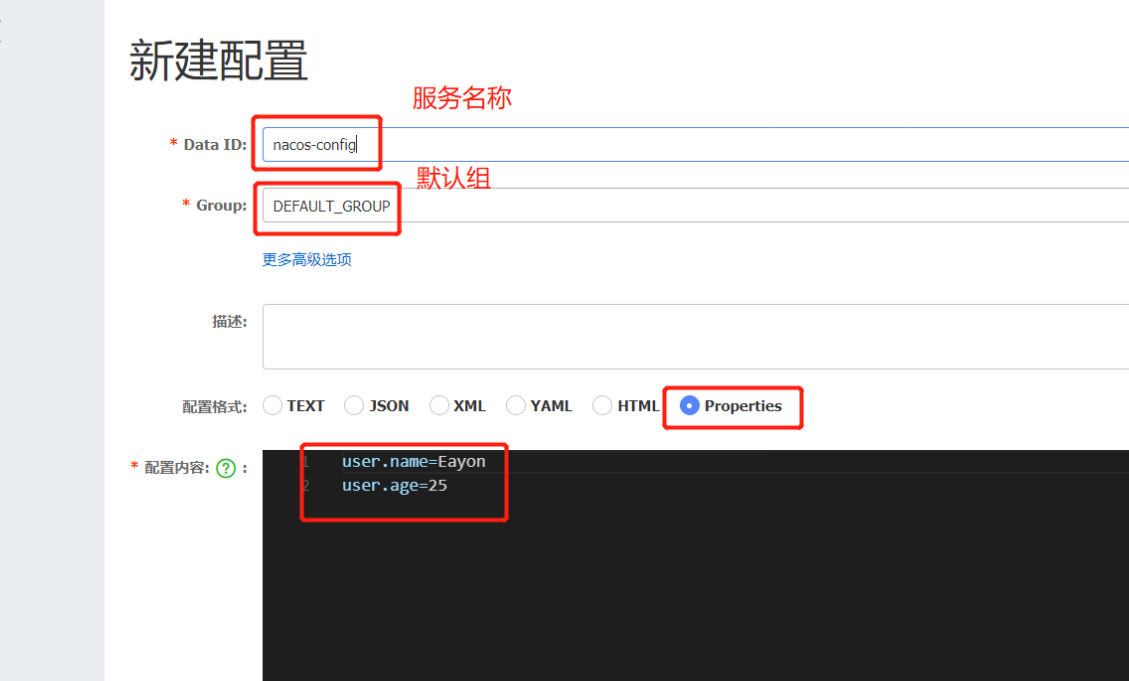Screen dimensions: 1129x681
Task: Select the YAML format radio button
Action: (x=516, y=406)
